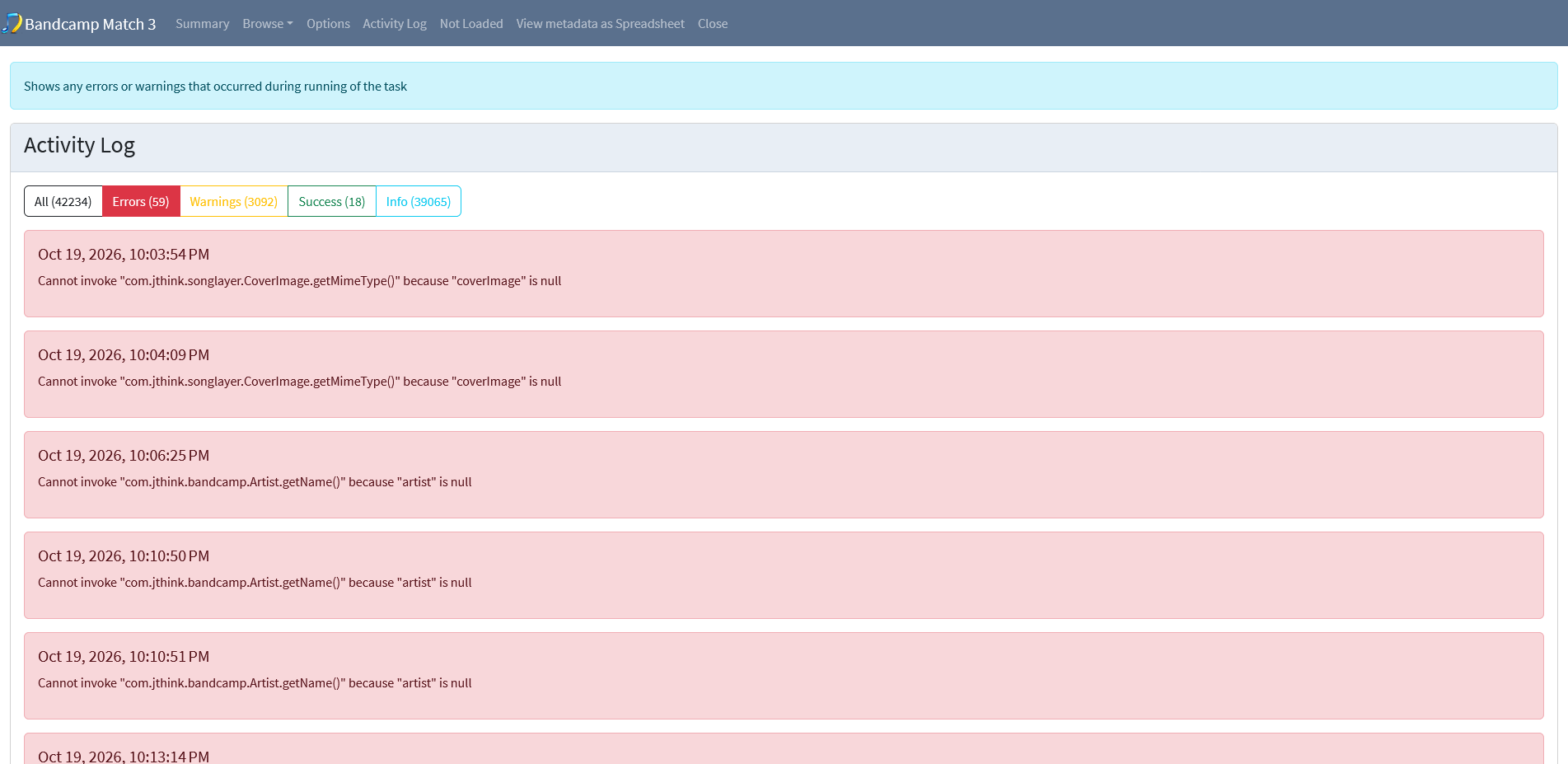Show All (42234) log entries
This screenshot has width=1568, height=764.
click(x=63, y=201)
